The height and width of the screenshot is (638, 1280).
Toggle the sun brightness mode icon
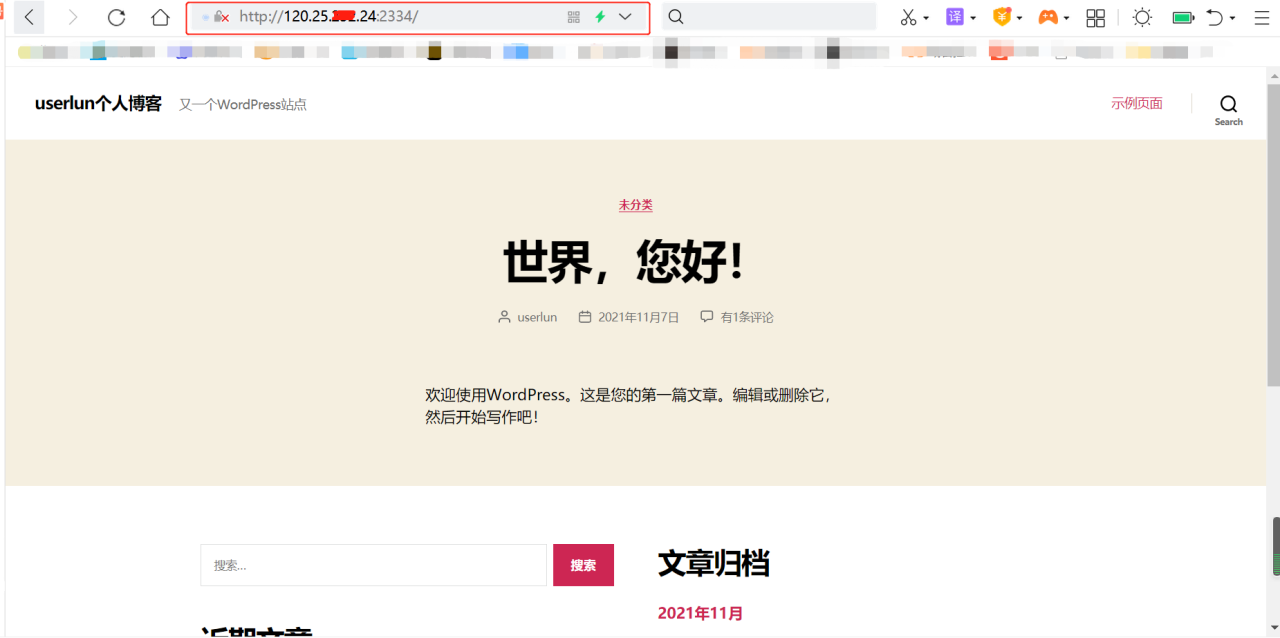(1142, 17)
